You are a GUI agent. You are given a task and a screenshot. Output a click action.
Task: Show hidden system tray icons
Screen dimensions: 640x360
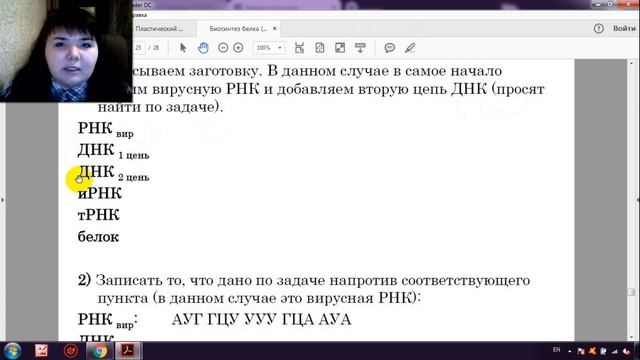click(x=570, y=351)
